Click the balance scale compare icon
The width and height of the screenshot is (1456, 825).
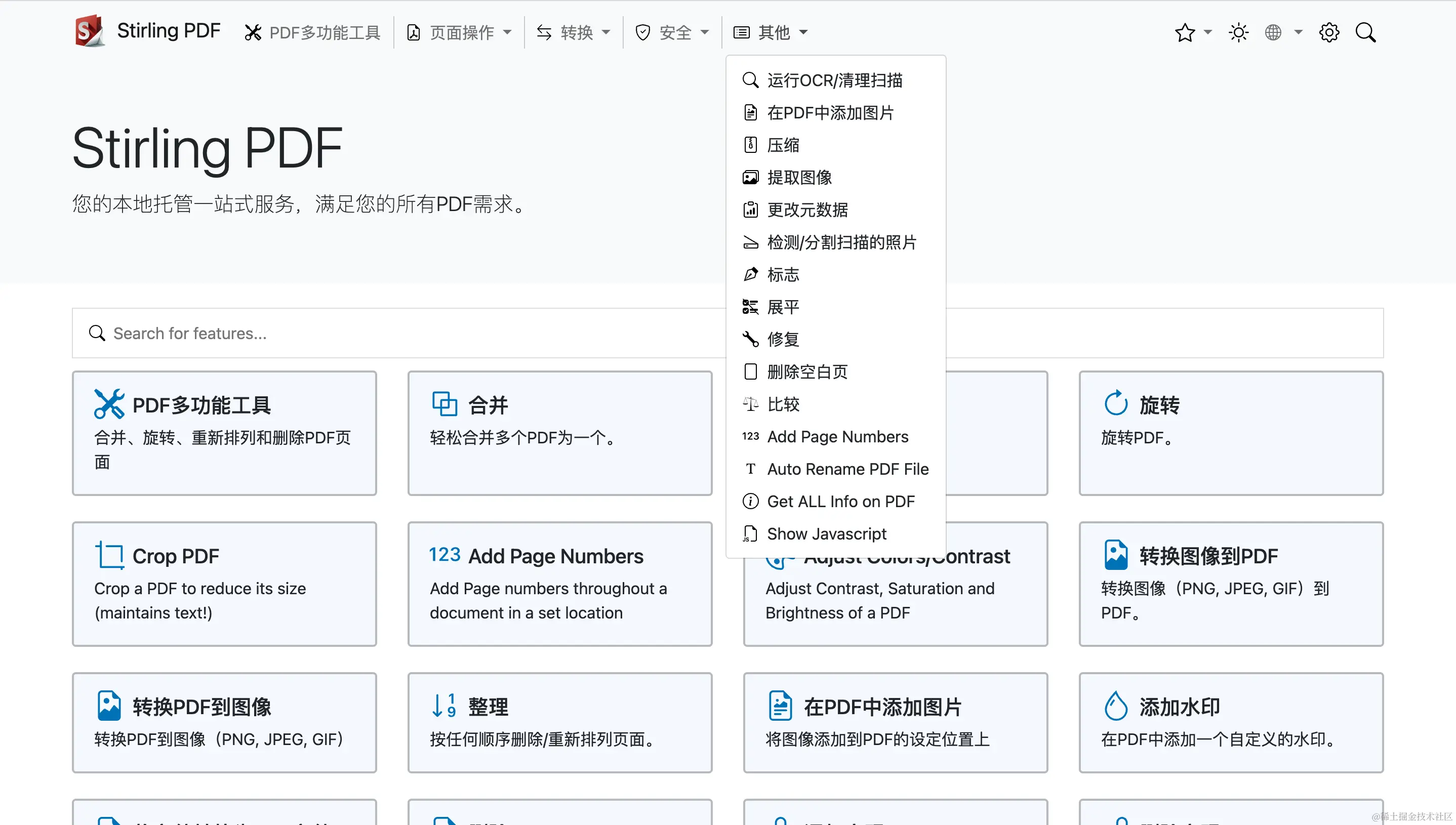pyautogui.click(x=750, y=404)
